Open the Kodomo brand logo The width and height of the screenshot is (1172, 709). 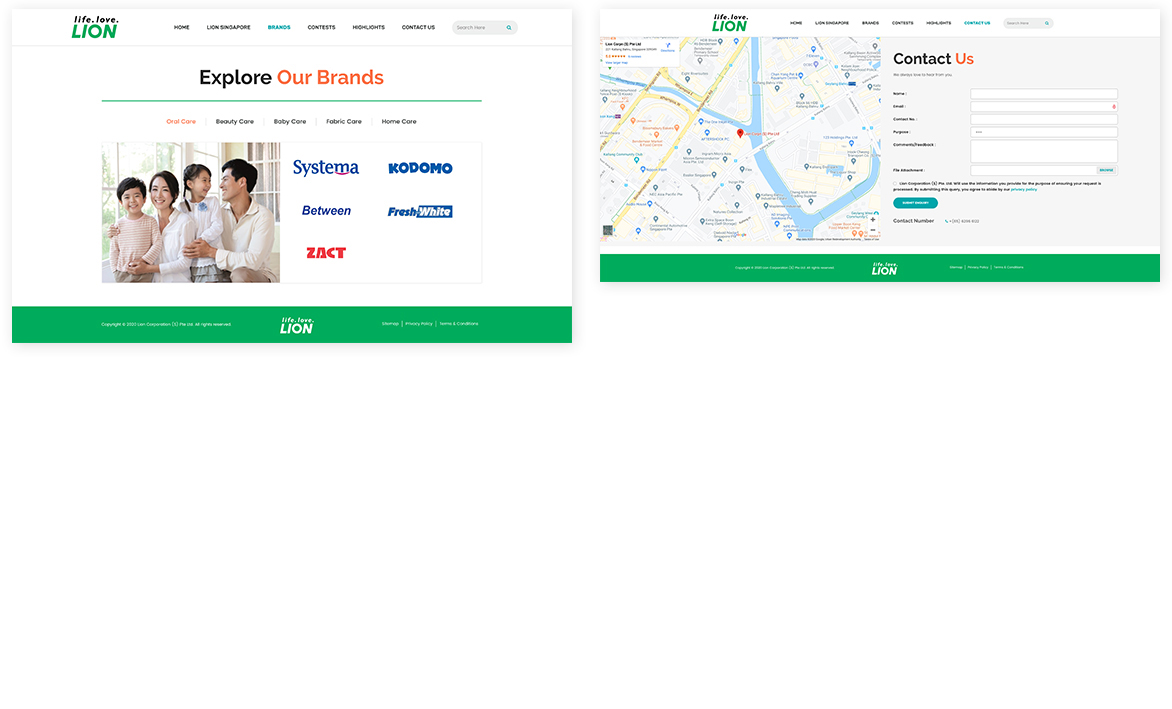(420, 168)
